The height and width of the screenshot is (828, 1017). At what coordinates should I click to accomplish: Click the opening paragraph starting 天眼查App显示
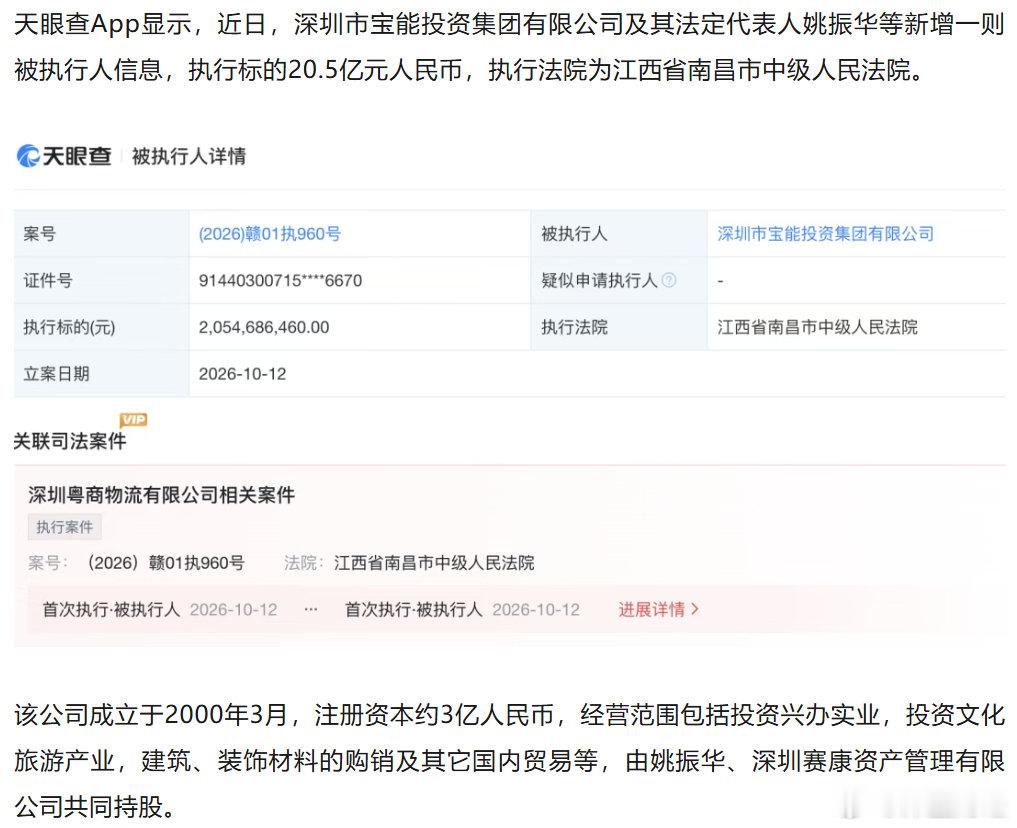pos(508,47)
